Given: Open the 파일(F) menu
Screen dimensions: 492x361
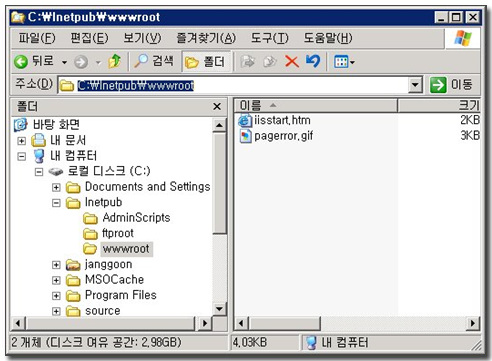Looking at the screenshot, I should pos(37,38).
